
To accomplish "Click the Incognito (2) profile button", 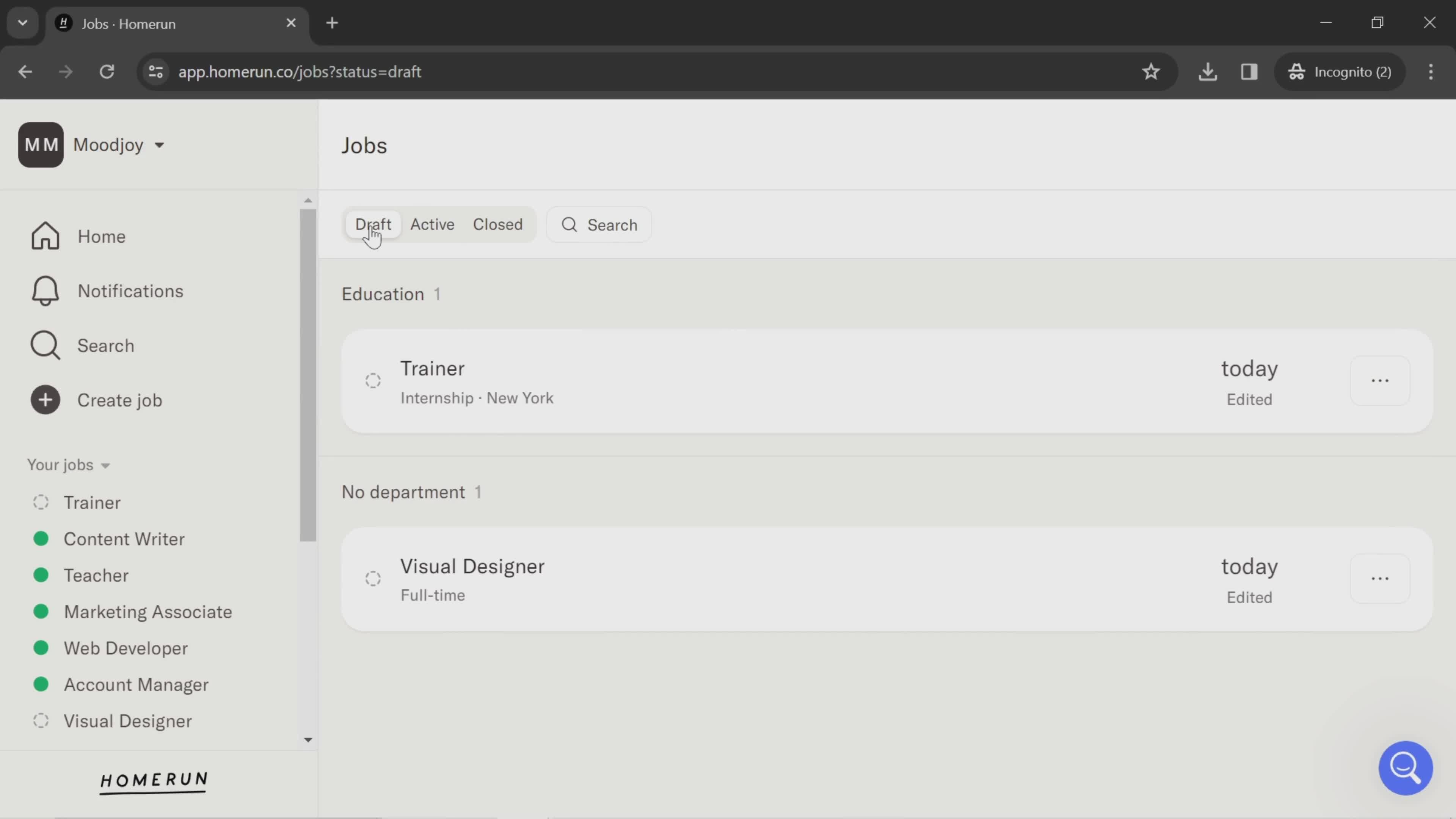I will (x=1340, y=72).
